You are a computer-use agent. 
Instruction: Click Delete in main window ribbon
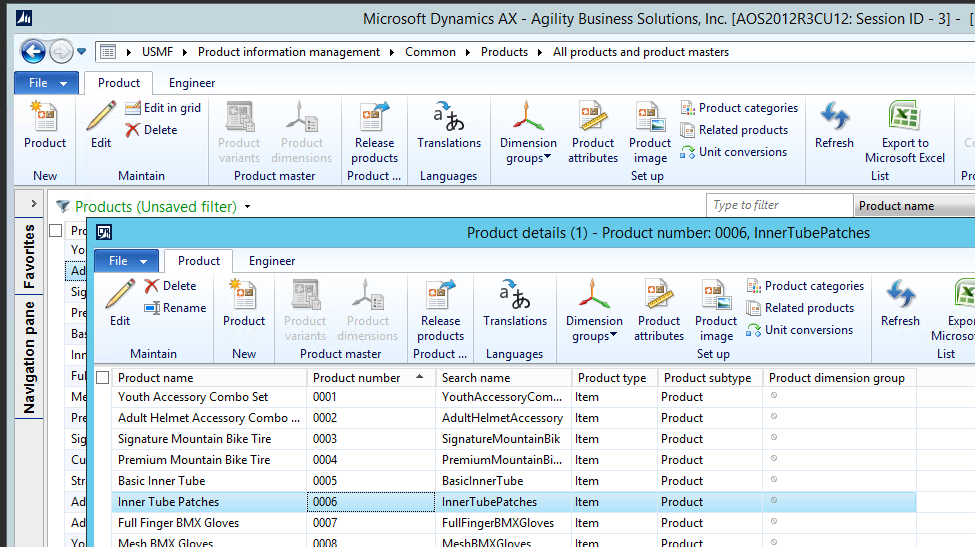tap(152, 130)
